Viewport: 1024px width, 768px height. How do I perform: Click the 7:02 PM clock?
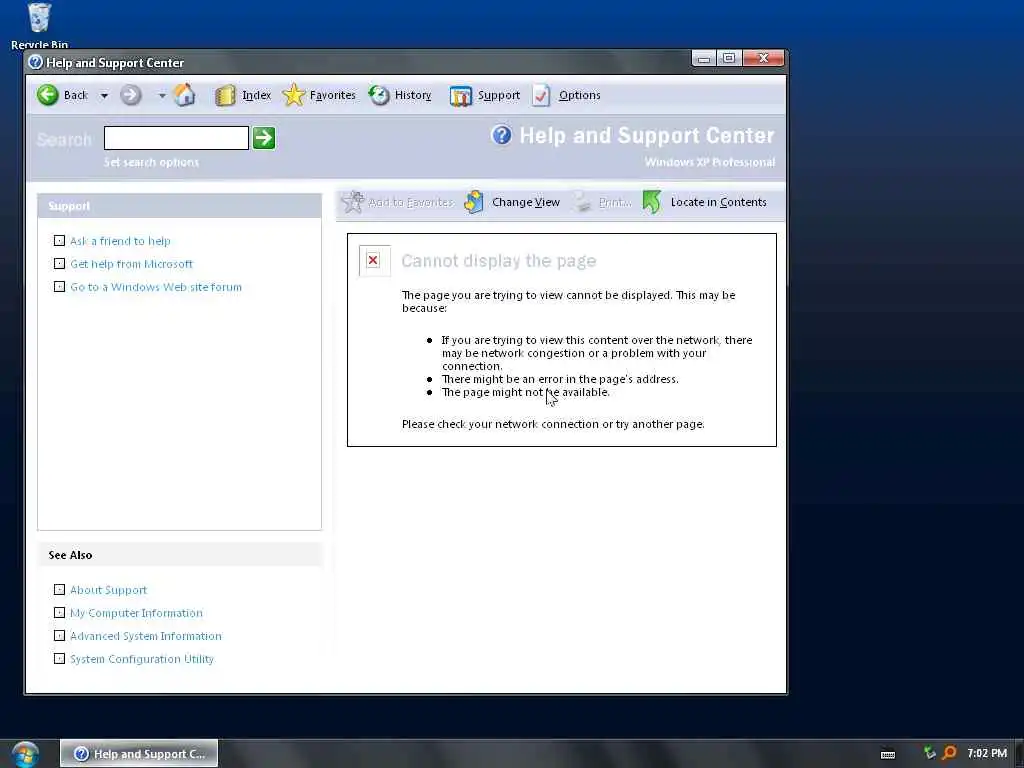(x=987, y=754)
